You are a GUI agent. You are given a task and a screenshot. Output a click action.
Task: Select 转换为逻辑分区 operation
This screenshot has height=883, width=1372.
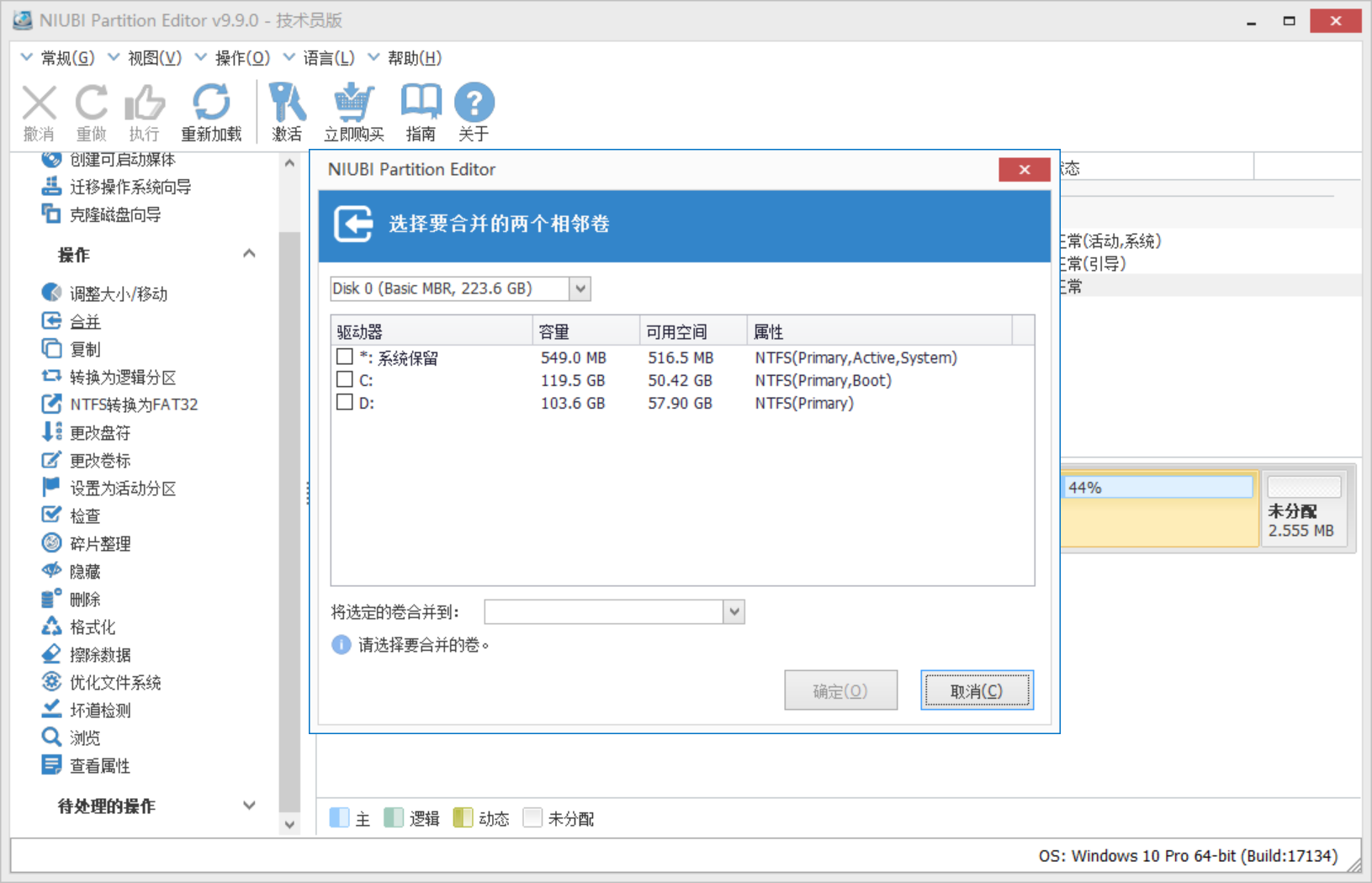(x=109, y=377)
